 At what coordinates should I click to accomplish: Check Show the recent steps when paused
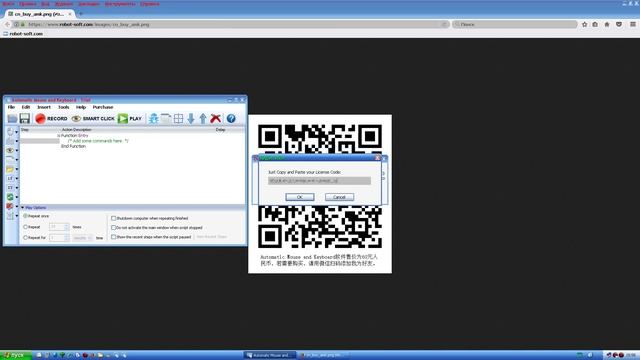click(x=113, y=237)
